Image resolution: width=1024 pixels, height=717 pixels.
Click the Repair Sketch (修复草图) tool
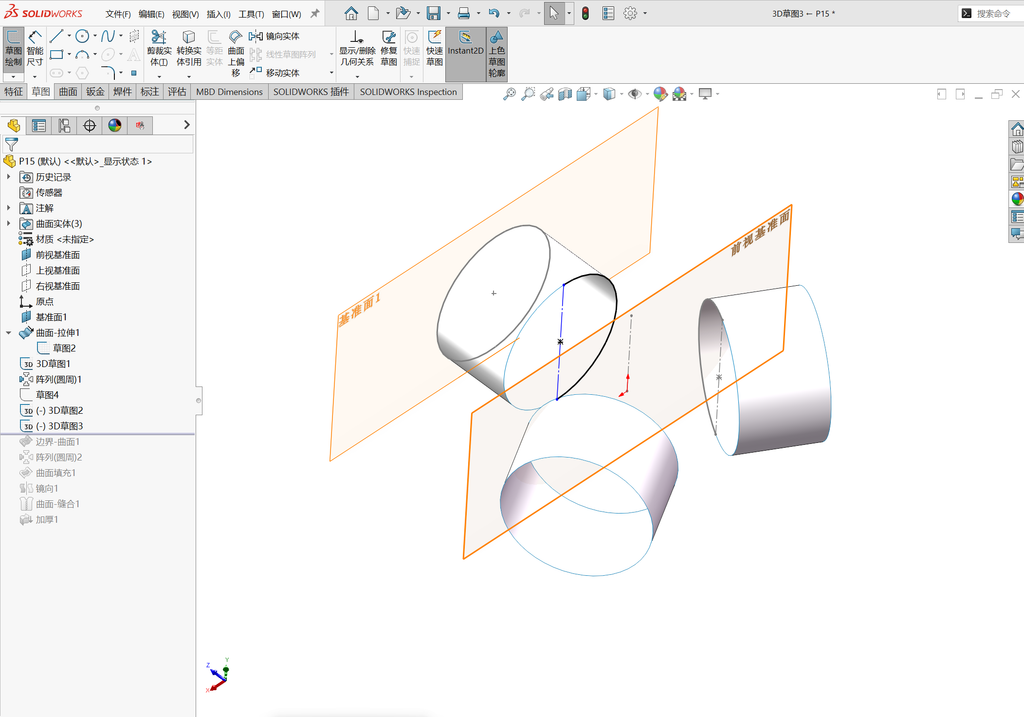pos(389,49)
